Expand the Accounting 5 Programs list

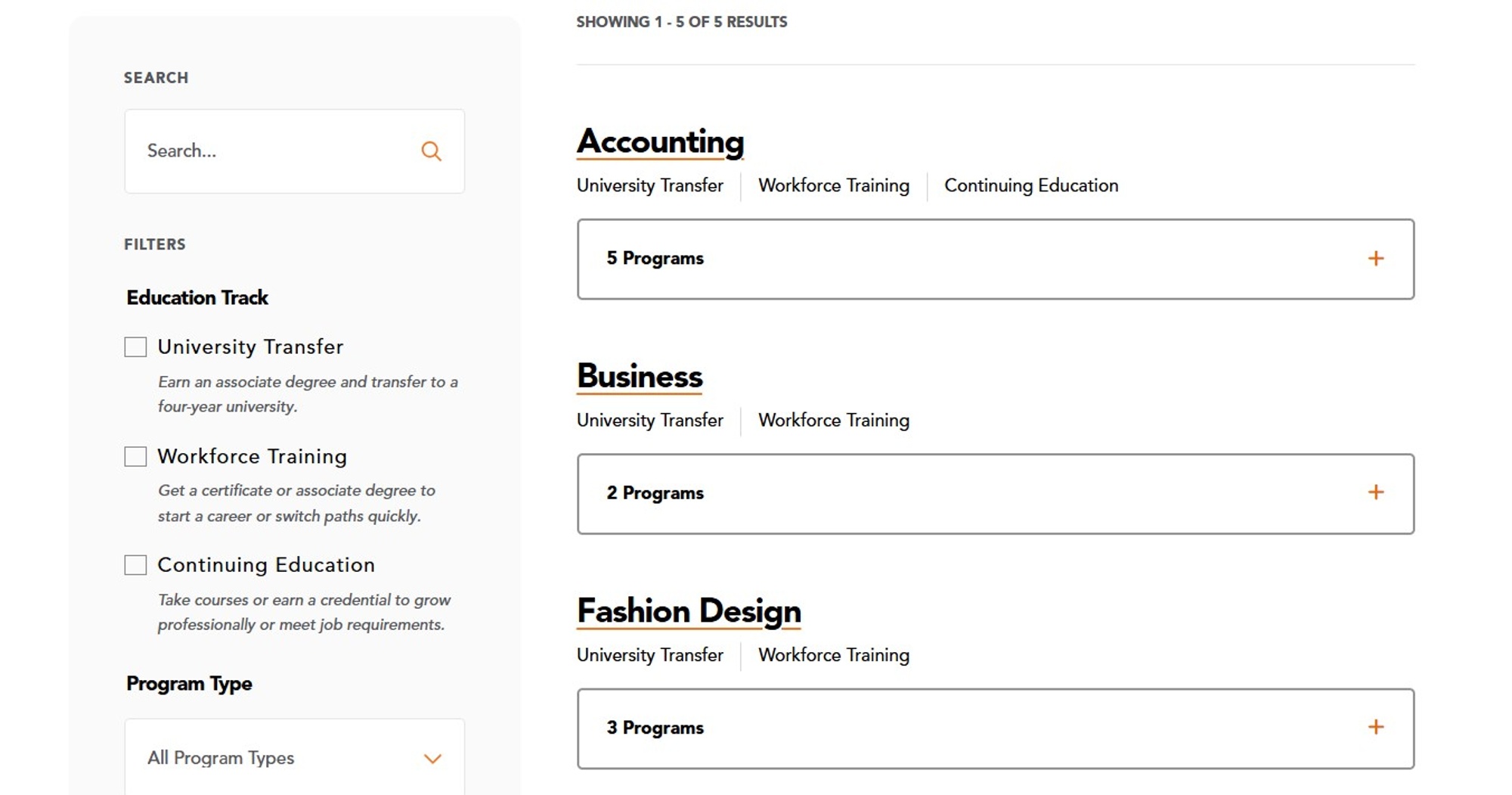[x=1376, y=259]
